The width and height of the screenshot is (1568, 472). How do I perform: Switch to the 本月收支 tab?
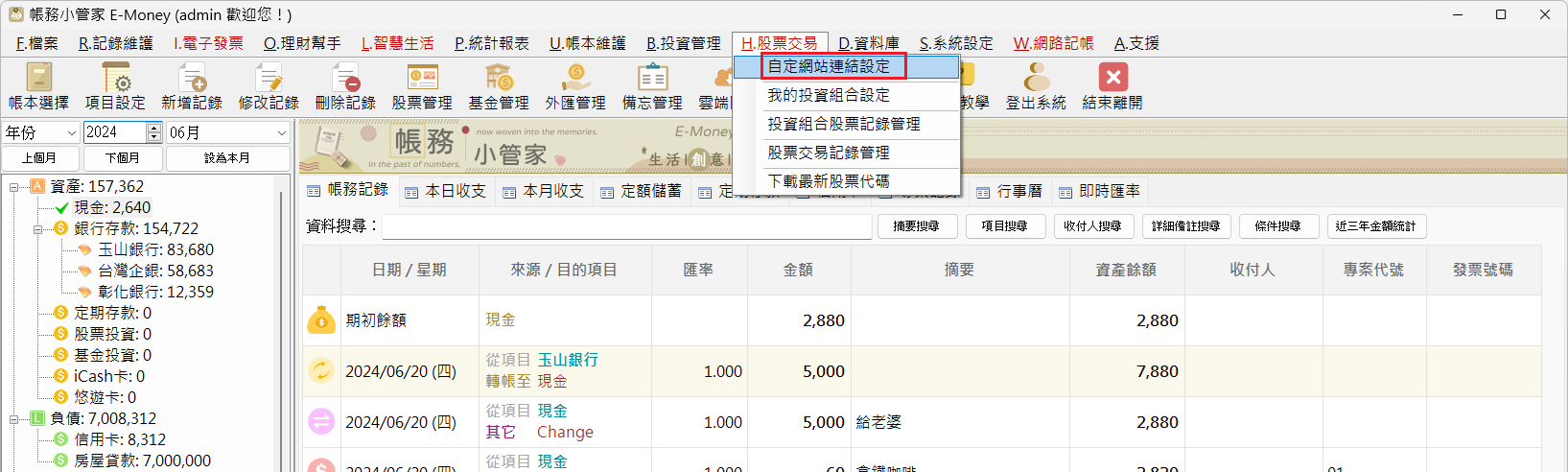(543, 192)
